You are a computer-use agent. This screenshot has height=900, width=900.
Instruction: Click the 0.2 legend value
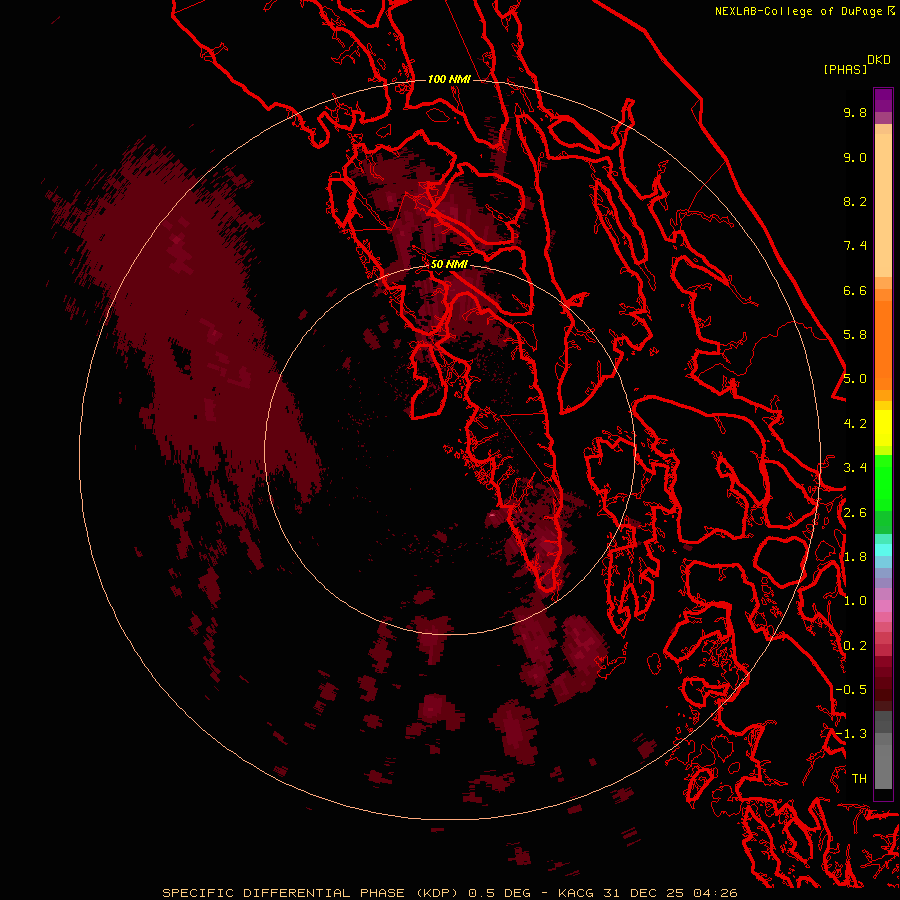pos(855,646)
